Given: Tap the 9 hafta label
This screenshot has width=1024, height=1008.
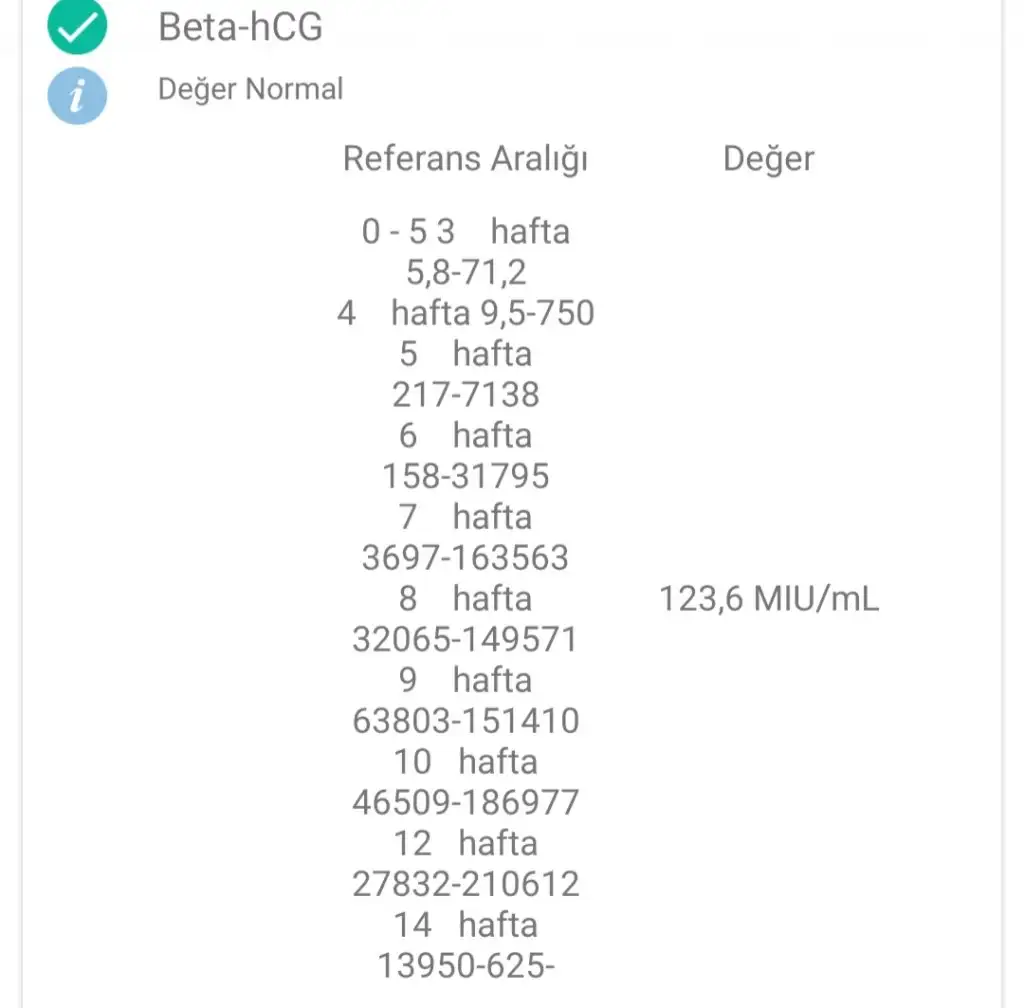Looking at the screenshot, I should 466,680.
